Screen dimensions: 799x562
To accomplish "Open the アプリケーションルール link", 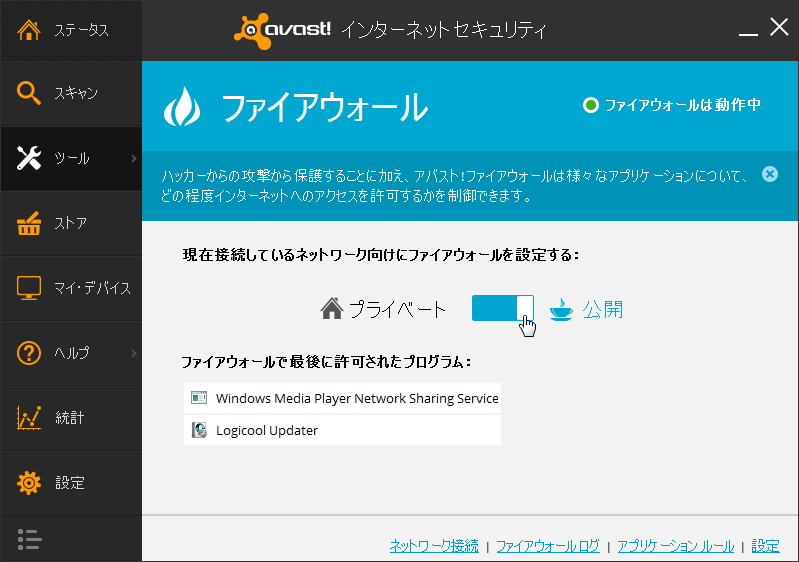I will (x=675, y=546).
